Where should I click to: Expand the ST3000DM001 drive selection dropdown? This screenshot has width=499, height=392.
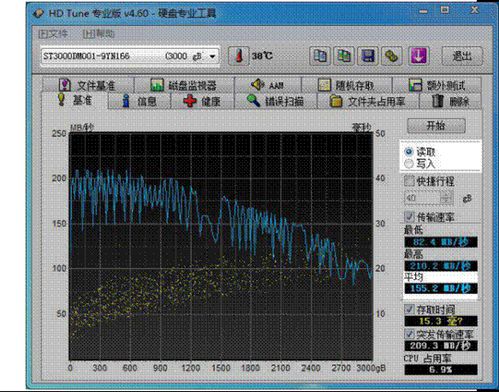(x=212, y=56)
